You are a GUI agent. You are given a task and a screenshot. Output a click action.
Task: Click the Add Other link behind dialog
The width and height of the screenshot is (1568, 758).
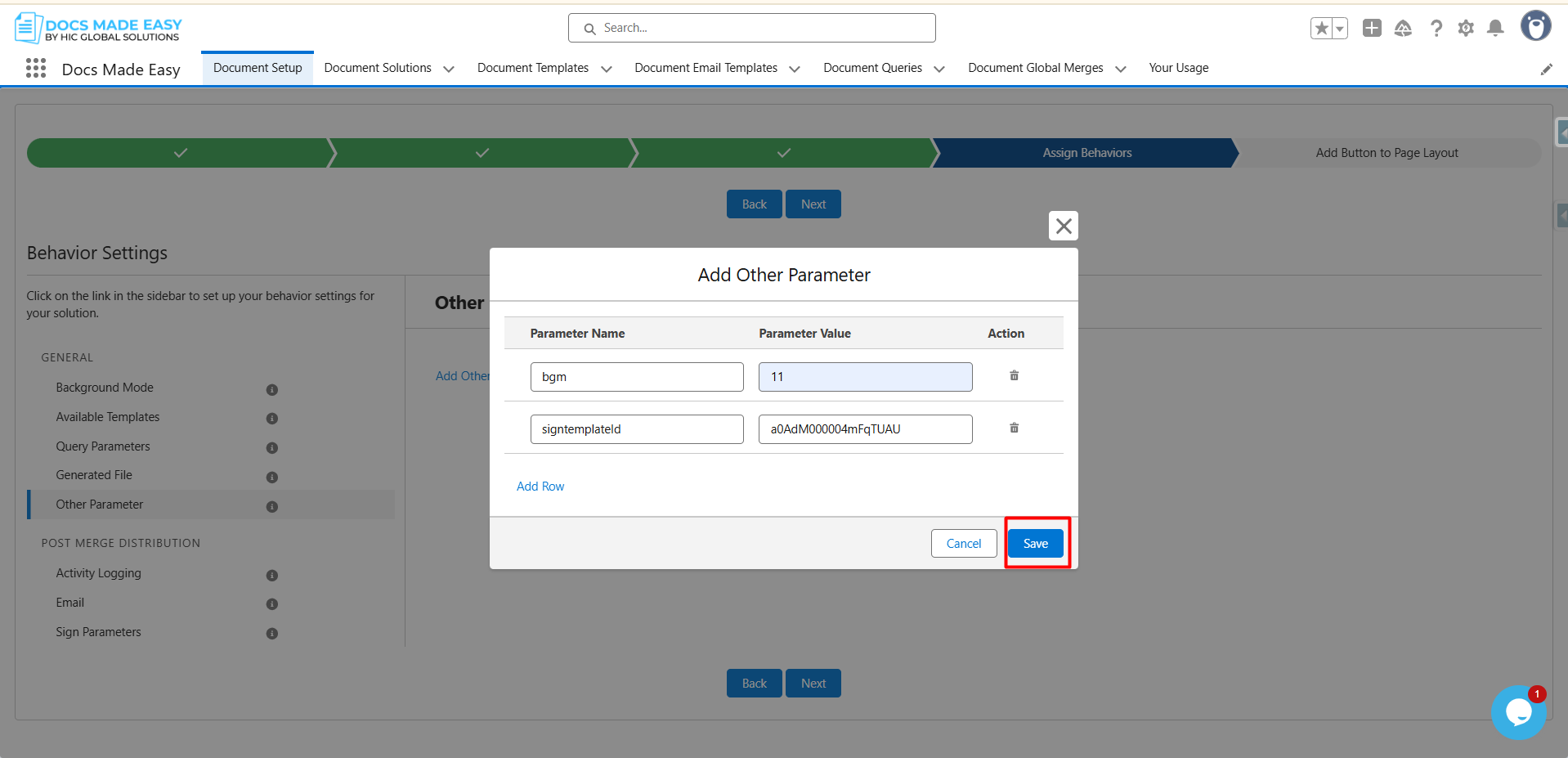pyautogui.click(x=463, y=376)
